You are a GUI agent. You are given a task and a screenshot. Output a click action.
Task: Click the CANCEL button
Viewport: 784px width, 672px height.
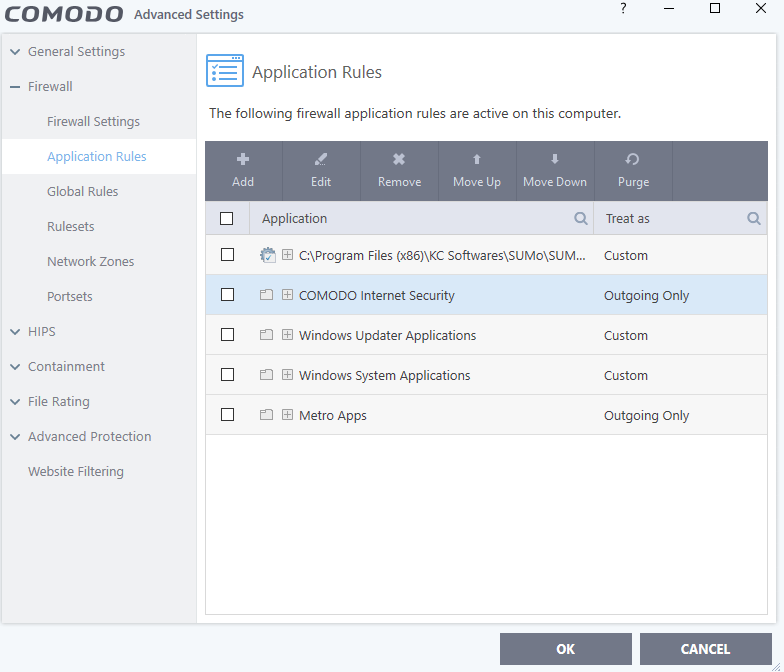point(705,649)
